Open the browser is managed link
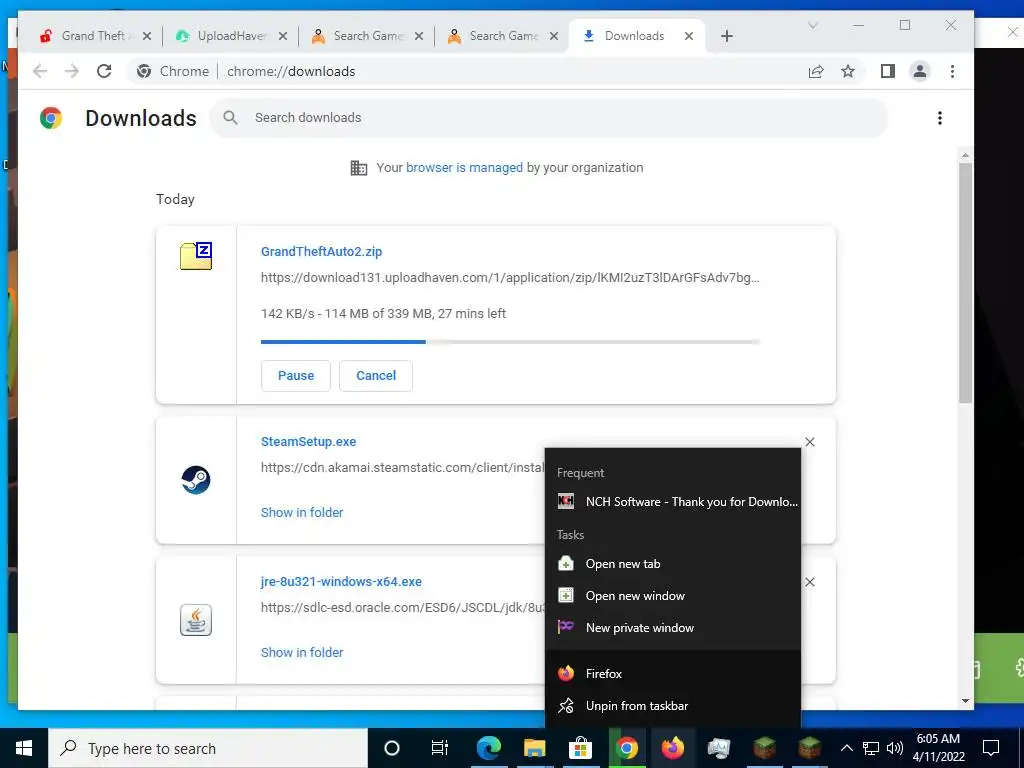Screen dimensions: 1024x768 point(464,168)
